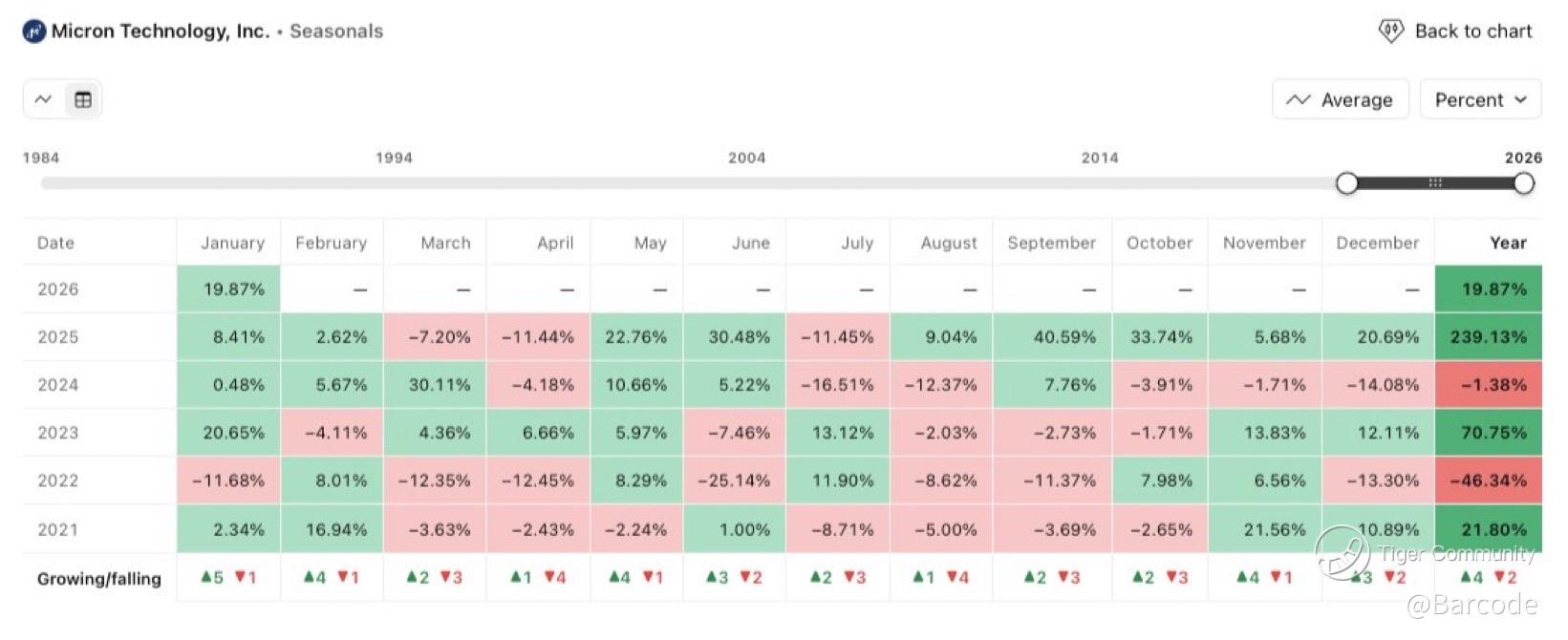Click the 2025 year total 239.13% cell
1568x640 pixels.
coord(1488,337)
